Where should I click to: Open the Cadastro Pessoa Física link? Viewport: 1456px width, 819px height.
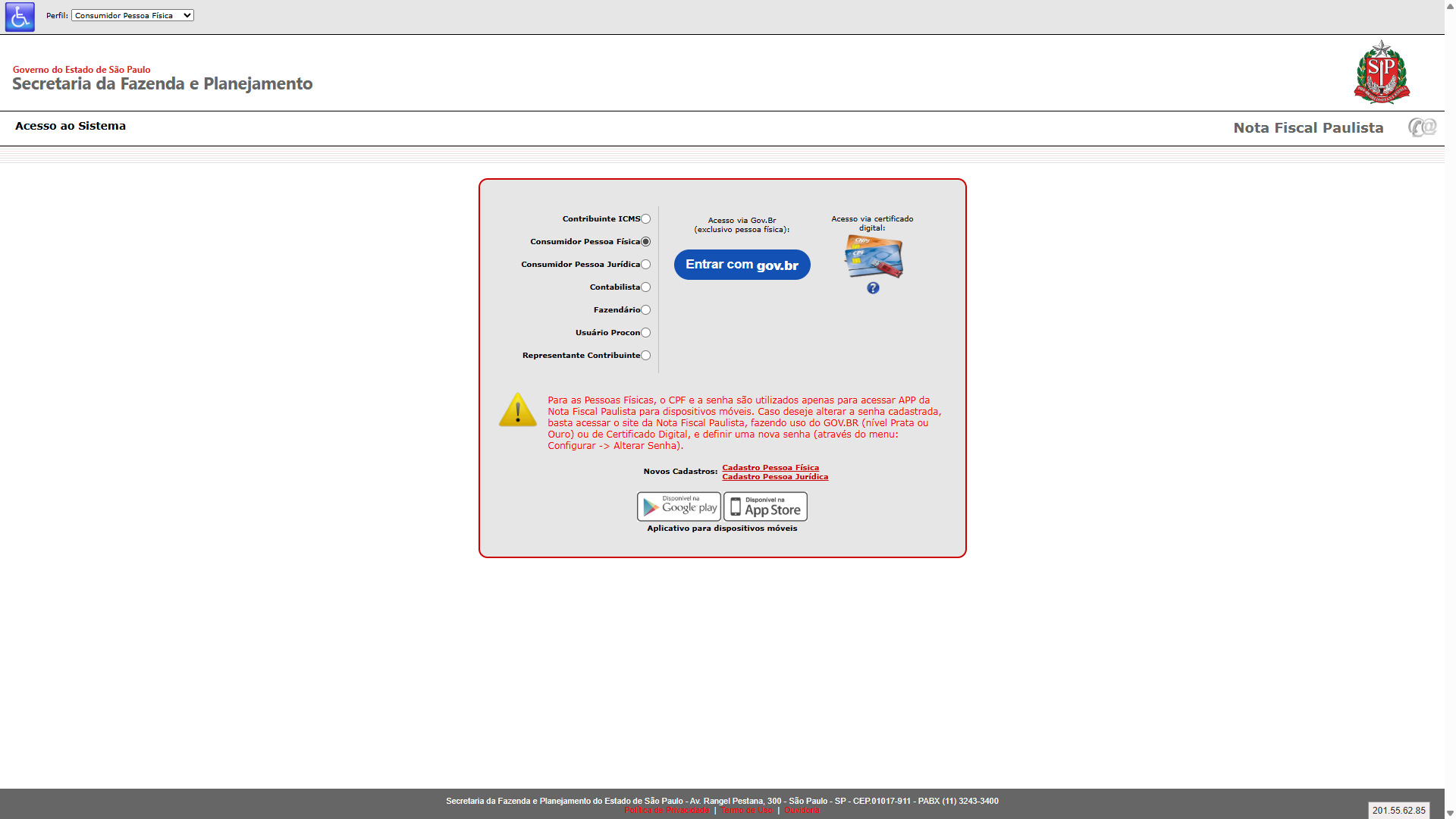click(x=770, y=467)
